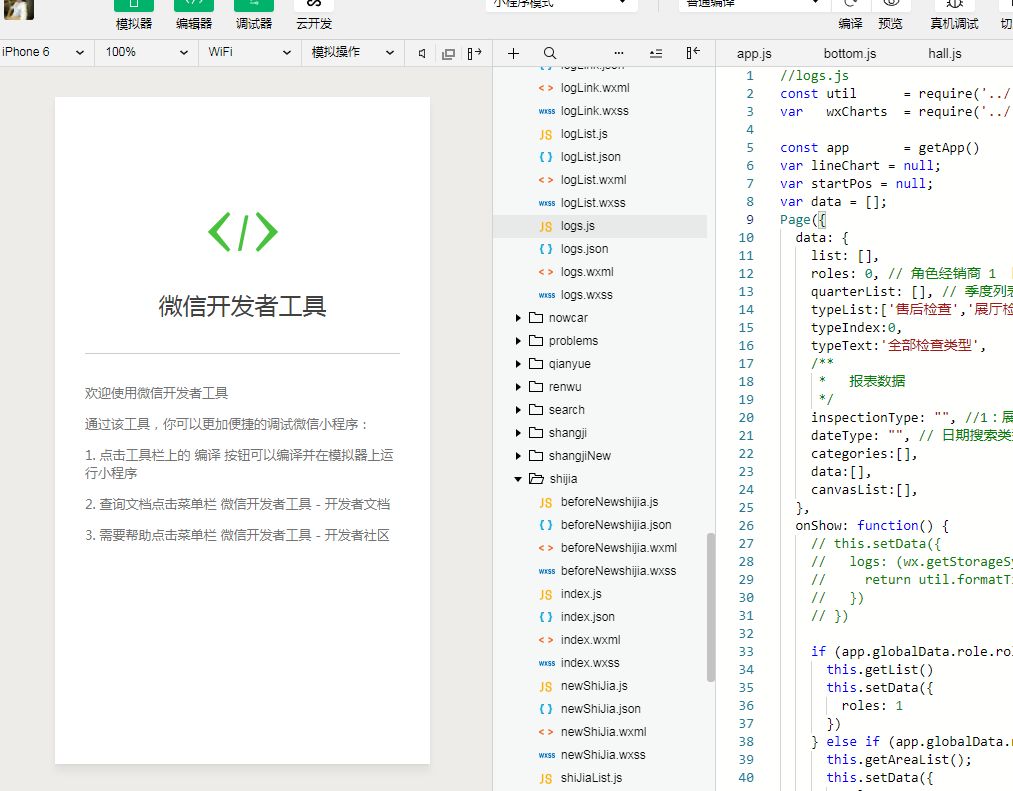This screenshot has height=791, width=1013.
Task: Switch to the bottom.js tab
Action: (850, 54)
